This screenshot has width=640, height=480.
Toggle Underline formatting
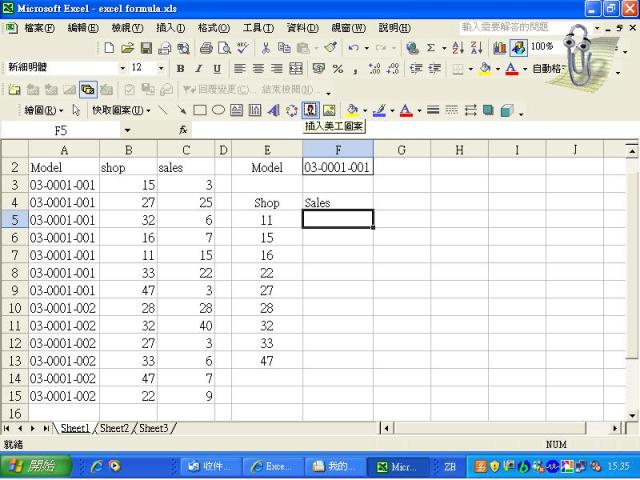pos(216,69)
